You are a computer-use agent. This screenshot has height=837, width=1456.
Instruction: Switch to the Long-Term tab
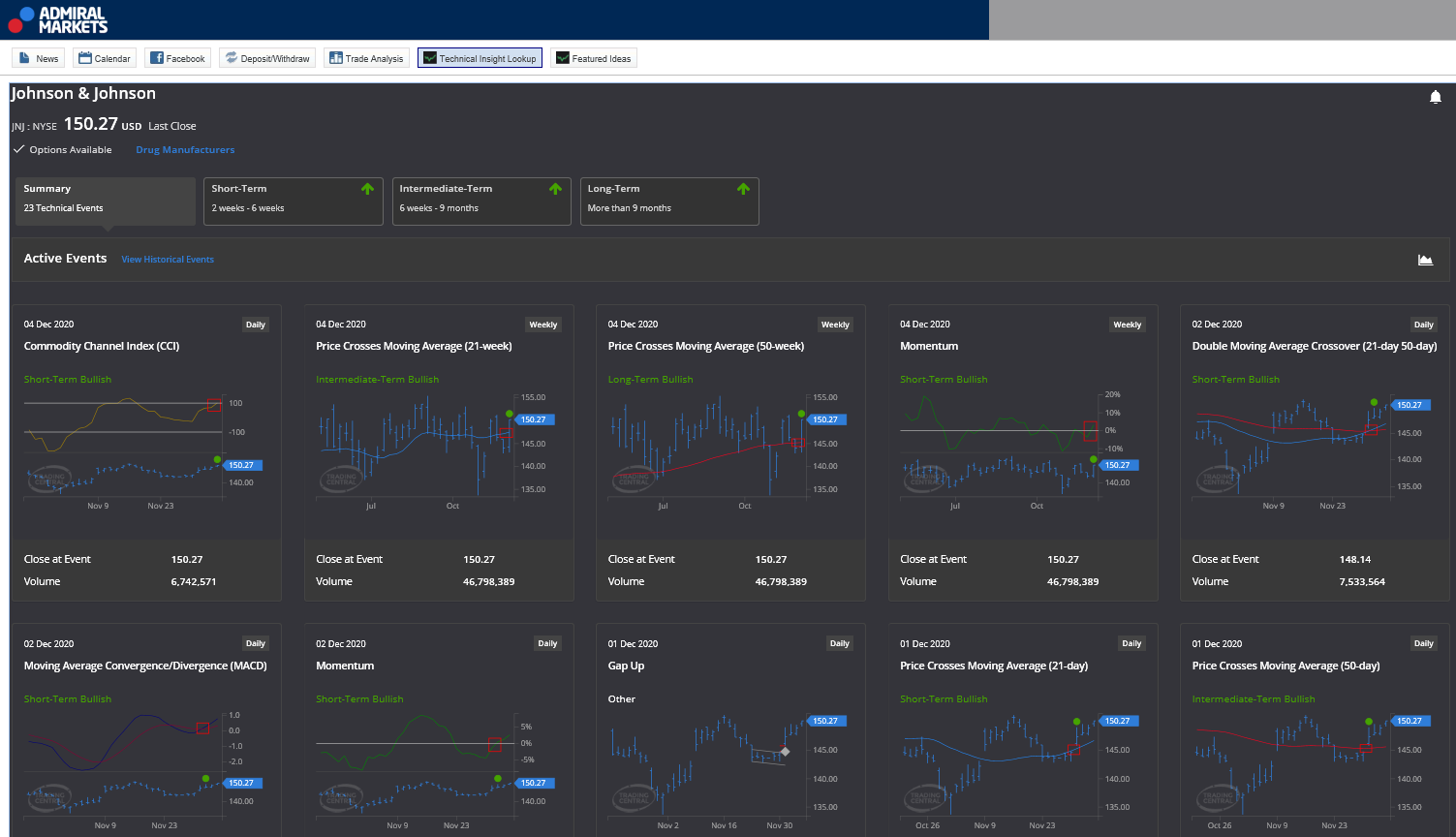tap(669, 201)
